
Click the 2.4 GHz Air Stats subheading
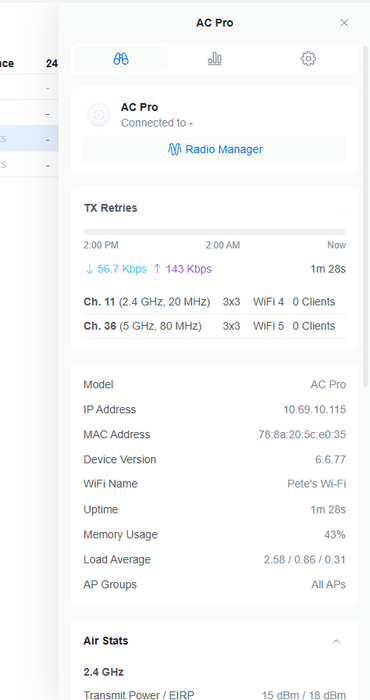pos(104,672)
